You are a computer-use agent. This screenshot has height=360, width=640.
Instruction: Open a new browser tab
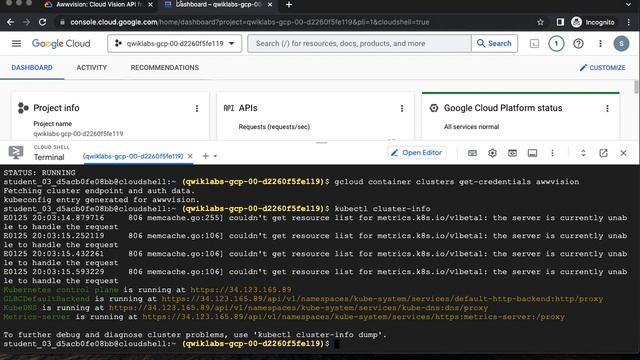tap(289, 4)
